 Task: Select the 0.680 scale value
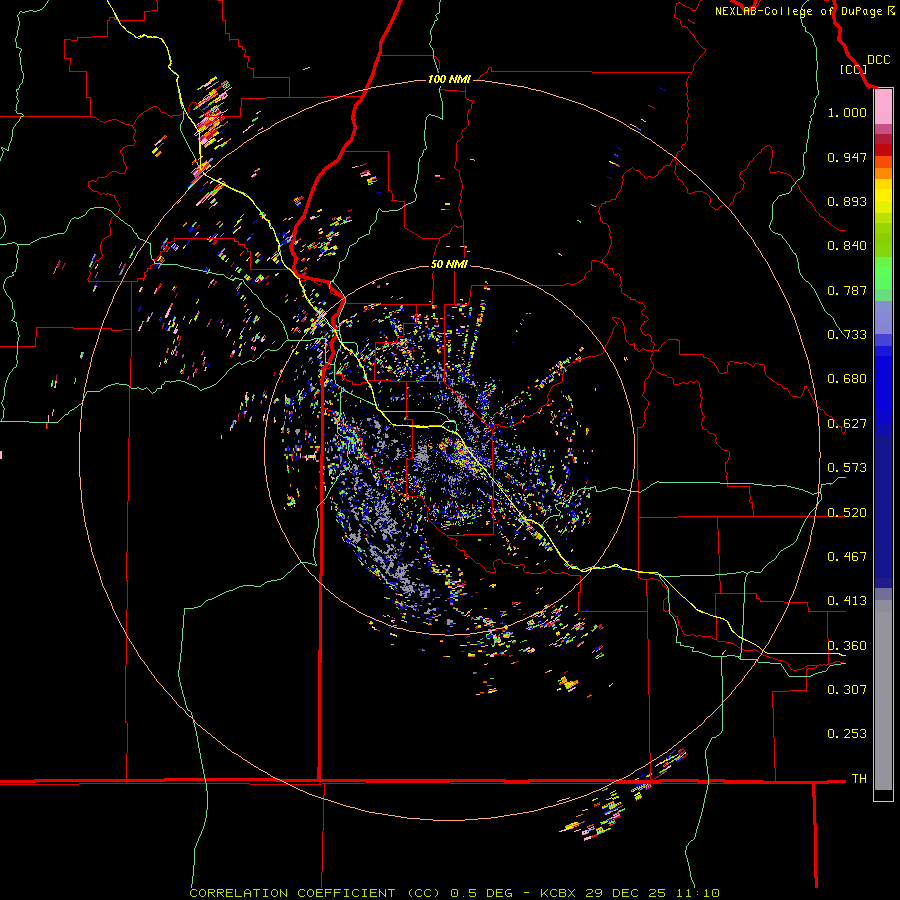(847, 379)
